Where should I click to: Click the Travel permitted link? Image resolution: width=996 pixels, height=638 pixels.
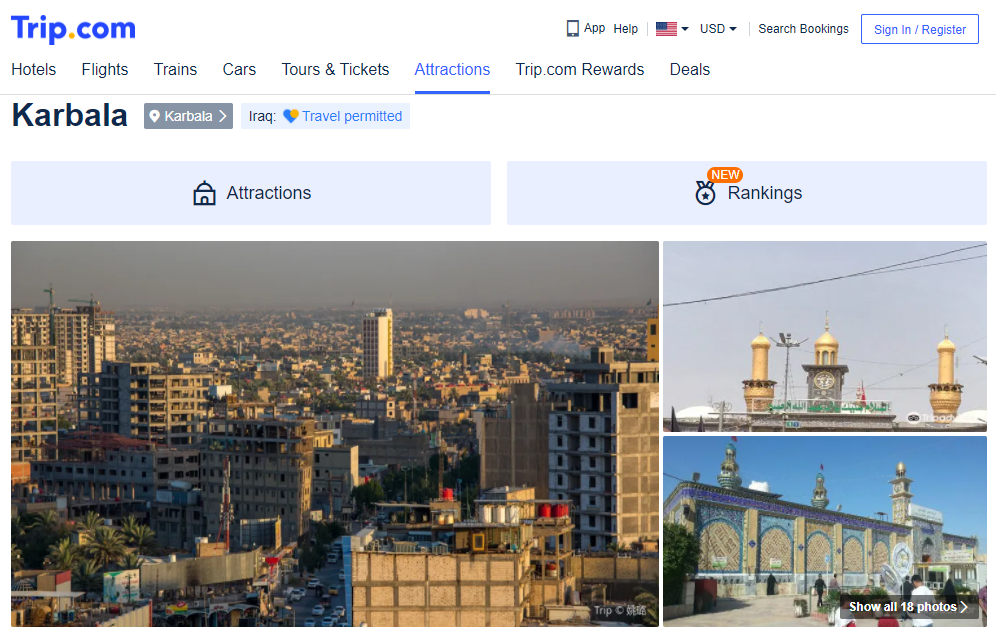(x=352, y=116)
